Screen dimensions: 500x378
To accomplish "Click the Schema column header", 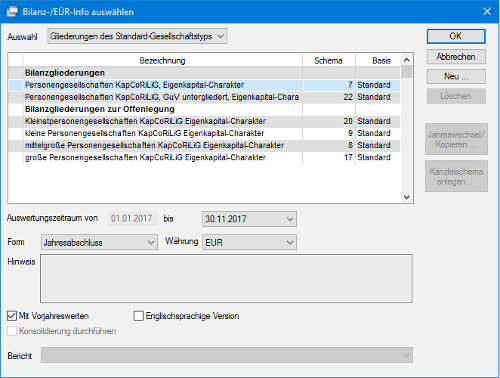I will [329, 60].
